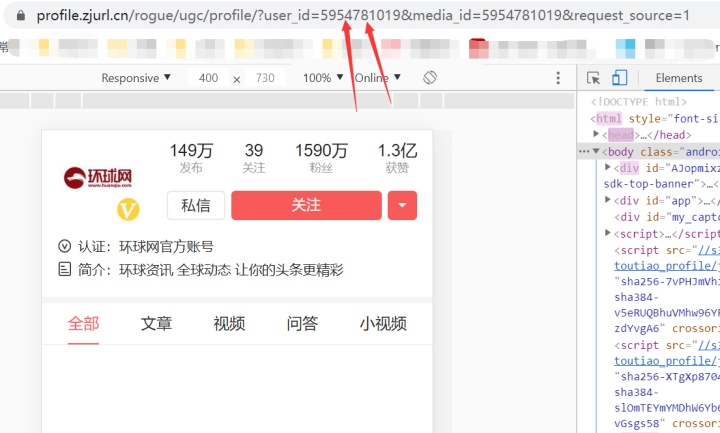Expand the div id AJopmix node
Image resolution: width=720 pixels, height=433 pixels.
pos(608,168)
